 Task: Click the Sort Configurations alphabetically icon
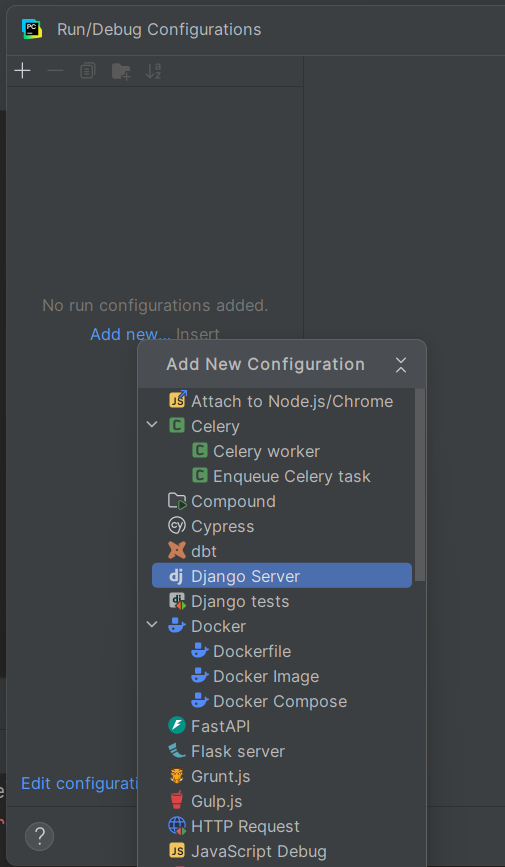click(x=153, y=71)
